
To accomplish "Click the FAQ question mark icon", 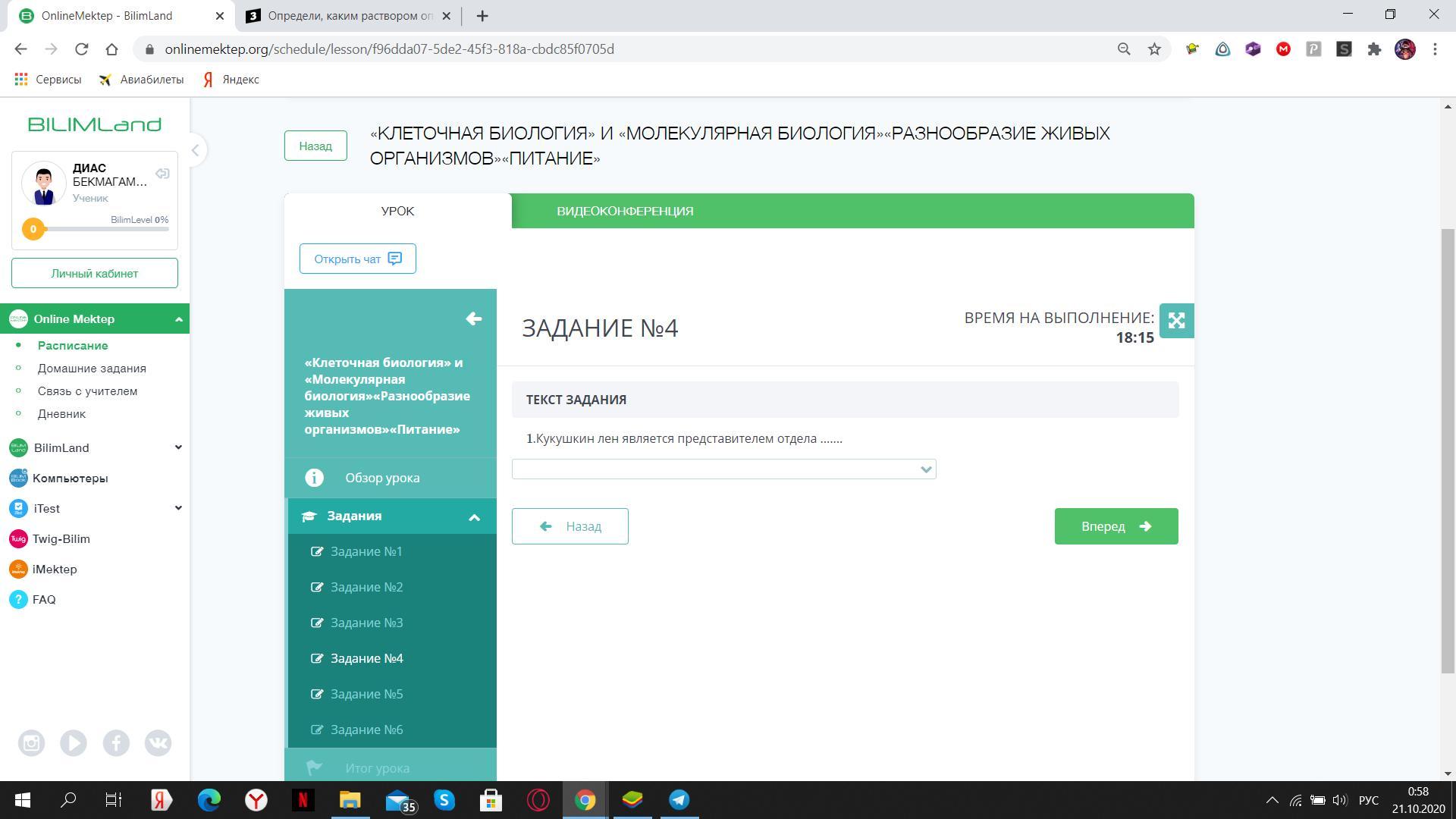I will (x=18, y=600).
